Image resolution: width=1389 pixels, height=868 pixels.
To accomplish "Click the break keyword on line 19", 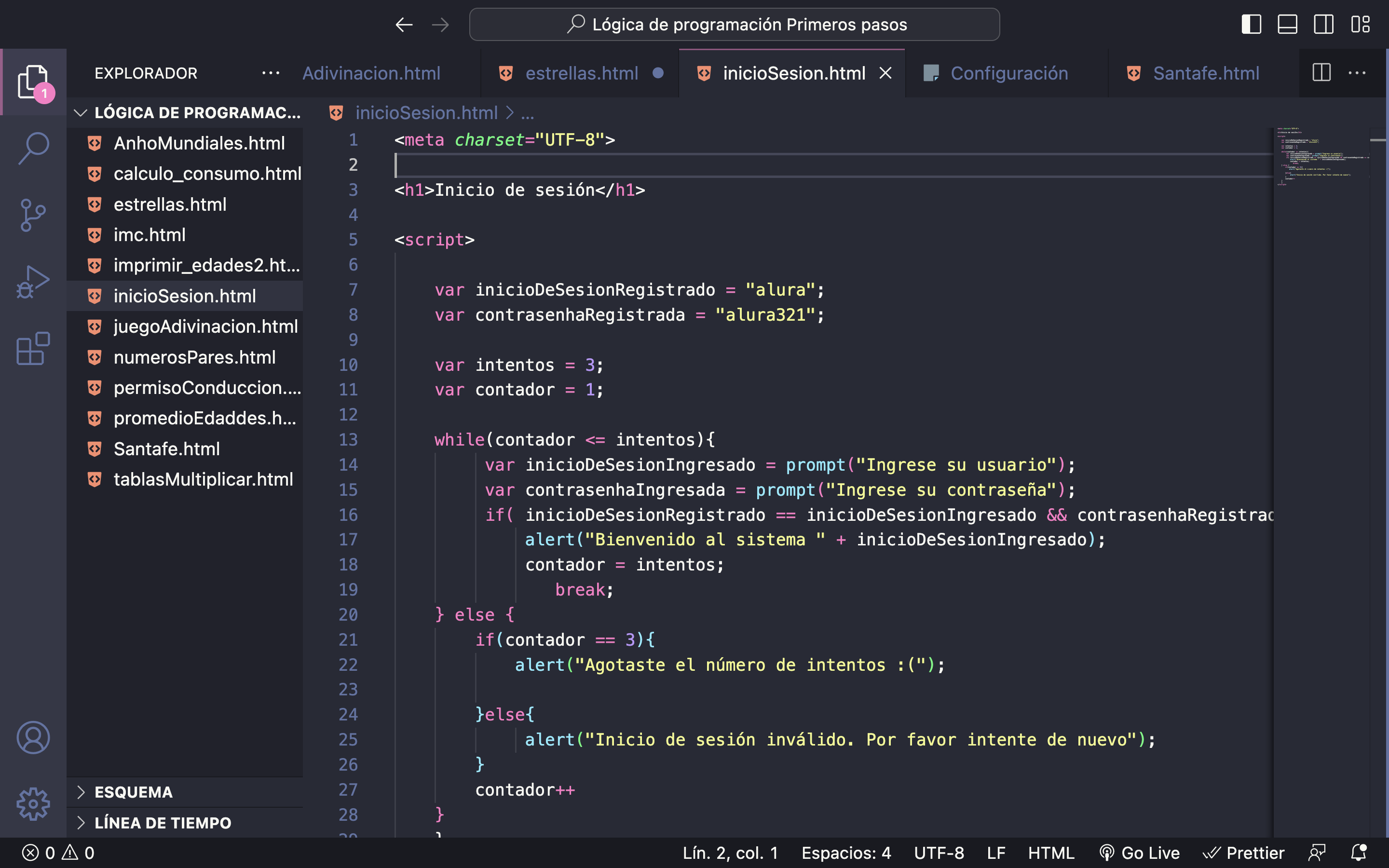I will pyautogui.click(x=580, y=590).
